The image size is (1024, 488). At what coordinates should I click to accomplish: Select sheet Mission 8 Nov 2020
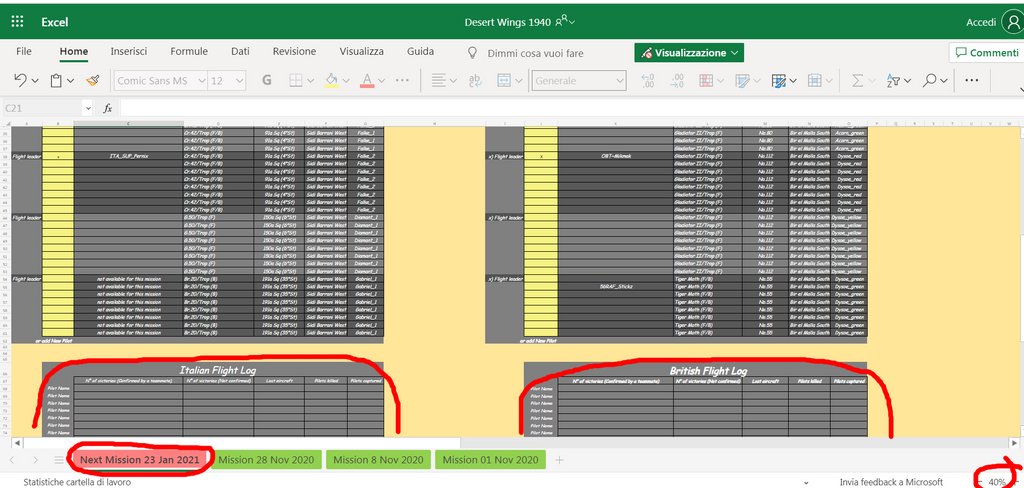pyautogui.click(x=378, y=460)
